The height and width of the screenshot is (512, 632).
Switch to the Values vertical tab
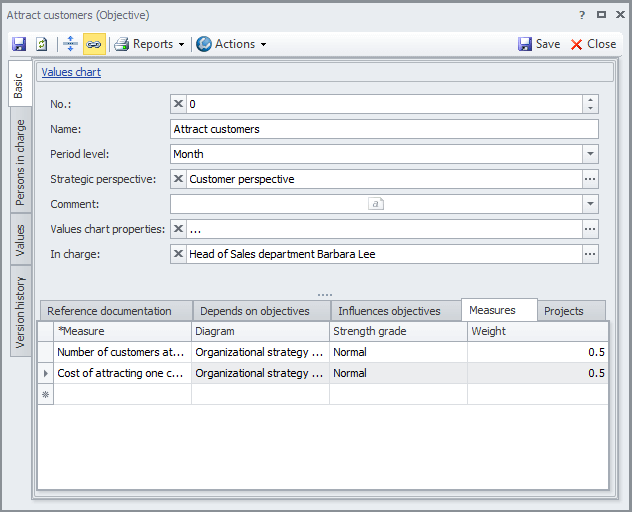click(20, 240)
